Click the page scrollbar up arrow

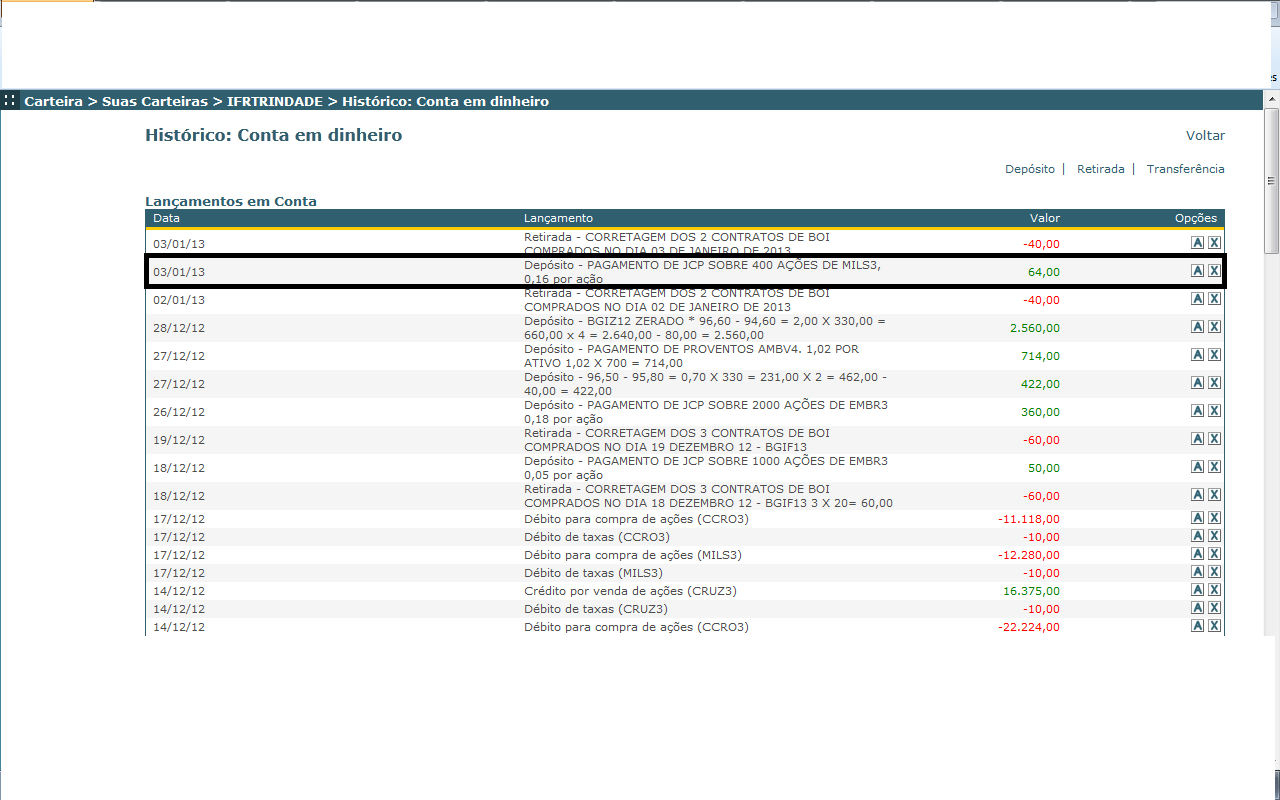(1272, 99)
